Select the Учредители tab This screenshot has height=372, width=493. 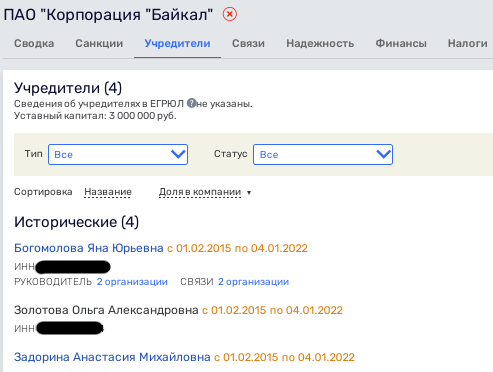tap(177, 43)
